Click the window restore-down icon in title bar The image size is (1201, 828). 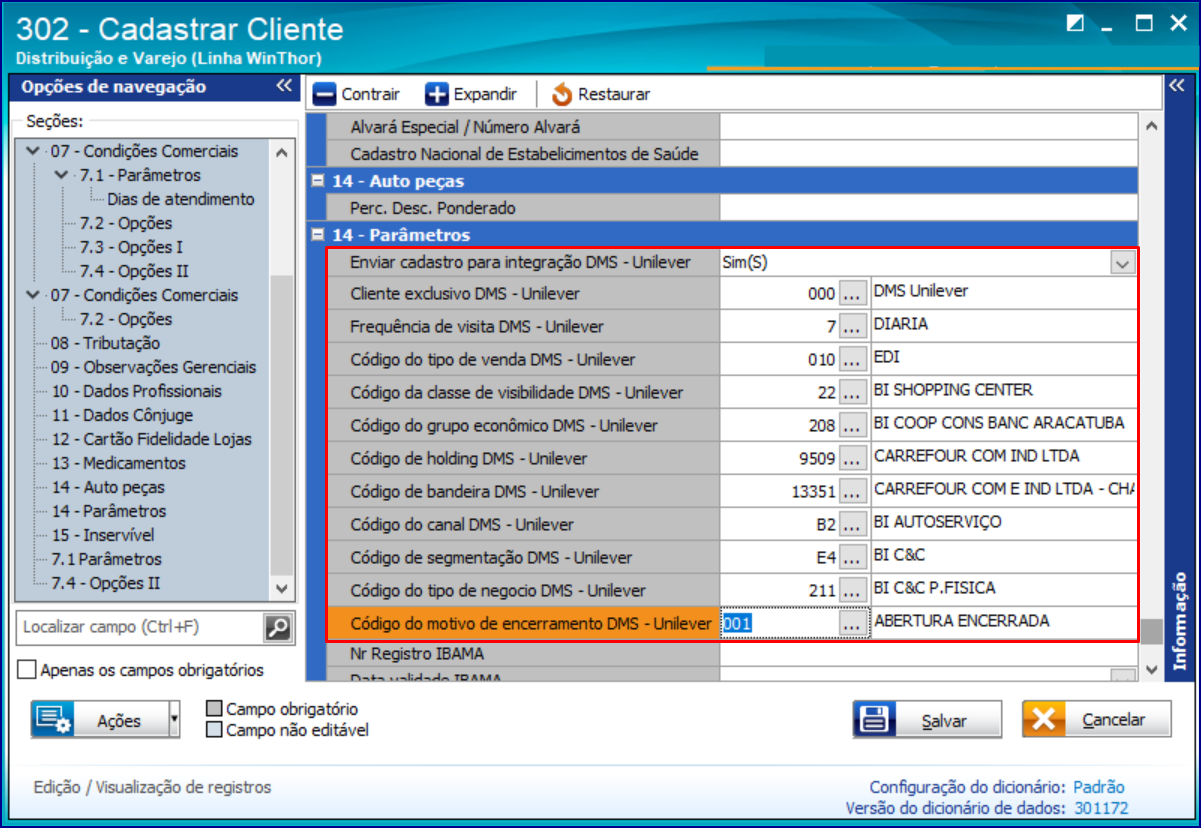[1076, 24]
